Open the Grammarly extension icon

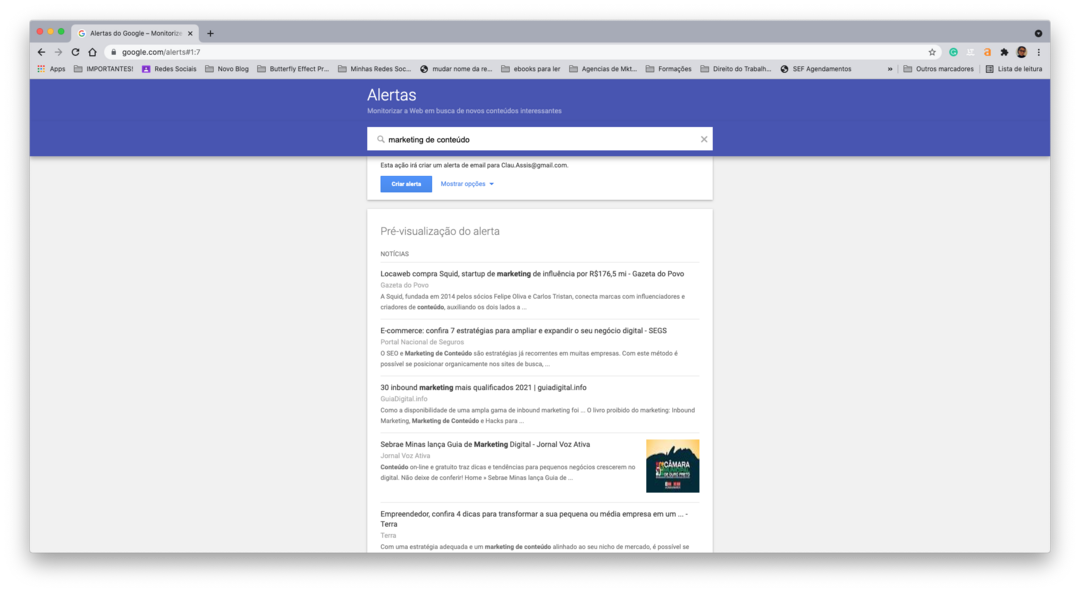pos(953,52)
